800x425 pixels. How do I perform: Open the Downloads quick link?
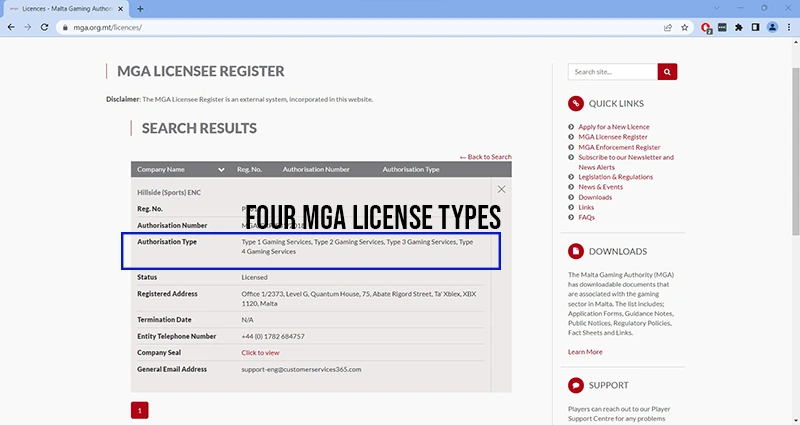(x=595, y=197)
